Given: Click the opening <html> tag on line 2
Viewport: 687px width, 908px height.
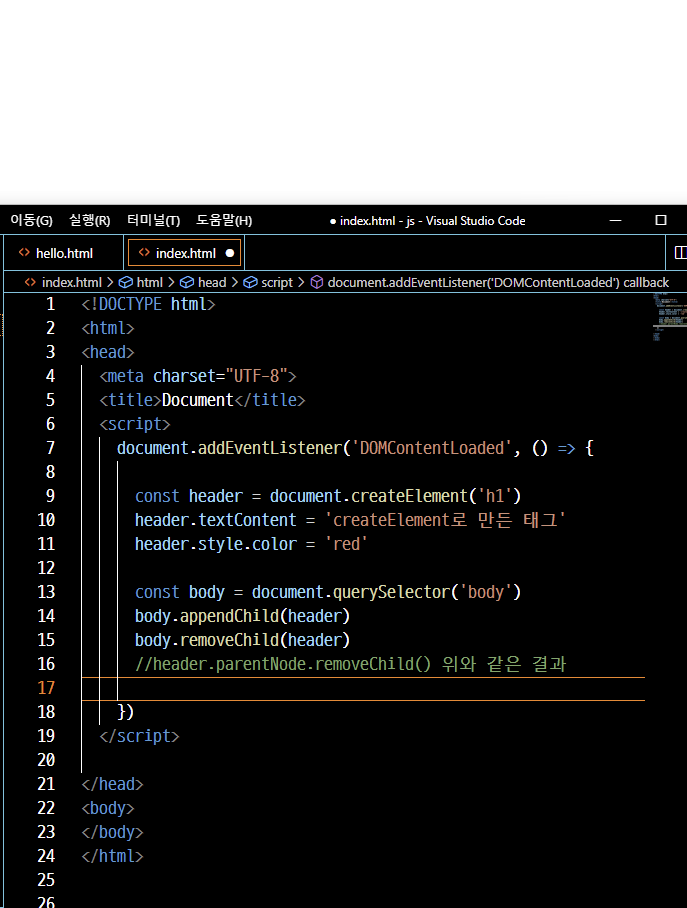Looking at the screenshot, I should pyautogui.click(x=108, y=328).
